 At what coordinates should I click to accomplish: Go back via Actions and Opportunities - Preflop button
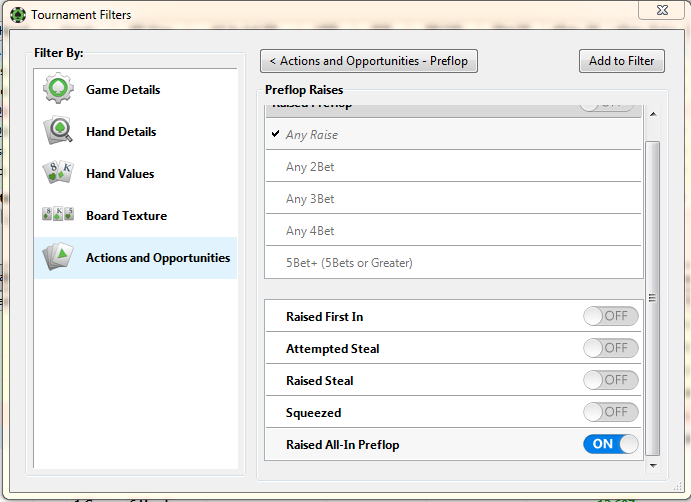(368, 61)
